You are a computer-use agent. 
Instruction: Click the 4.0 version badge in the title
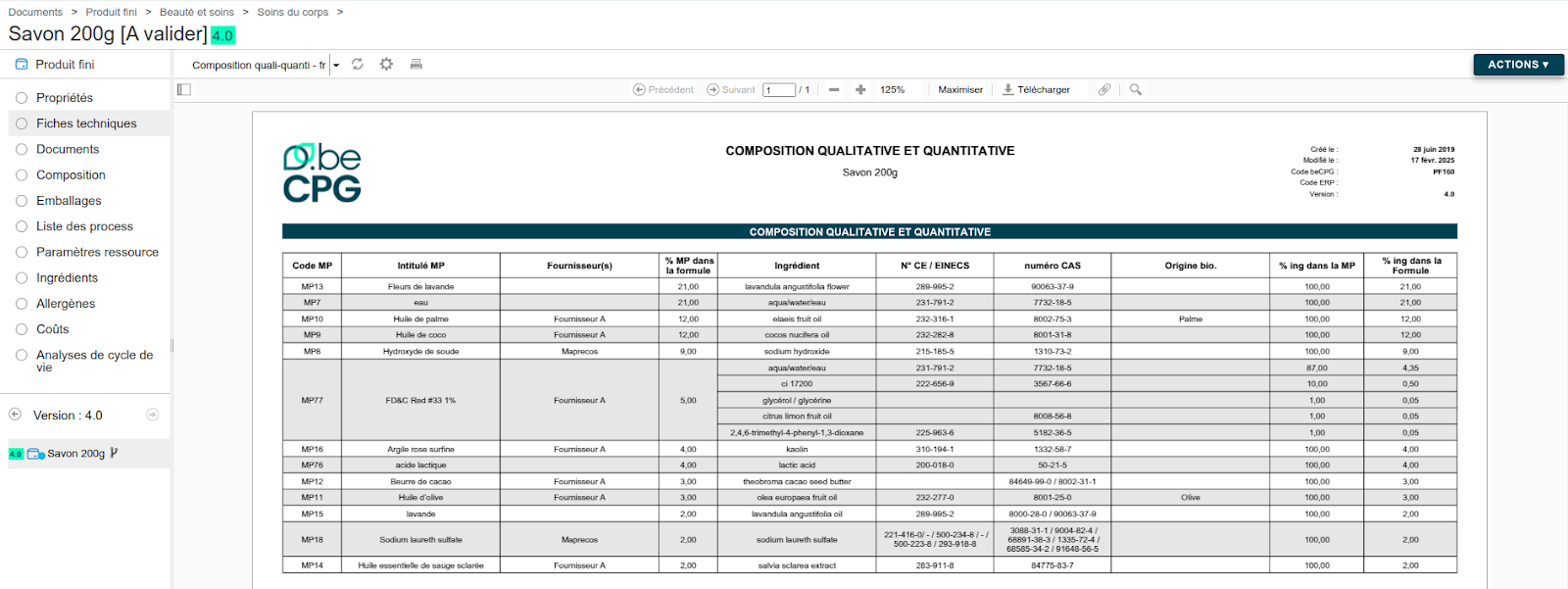222,35
